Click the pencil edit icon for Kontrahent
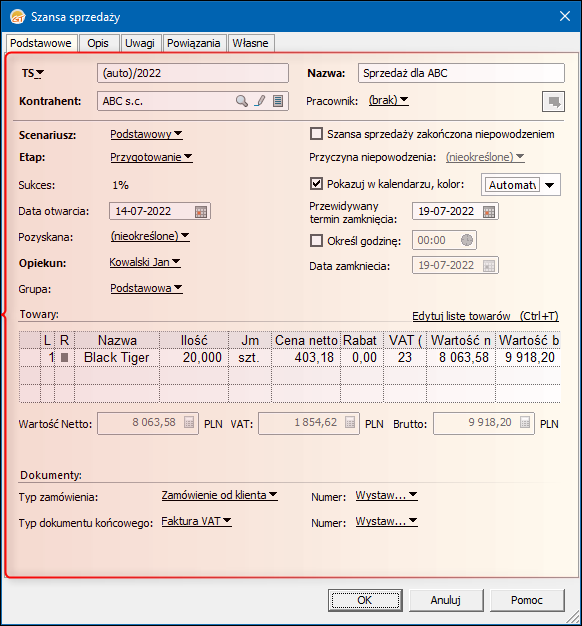Viewport: 582px width, 626px height. [x=260, y=101]
